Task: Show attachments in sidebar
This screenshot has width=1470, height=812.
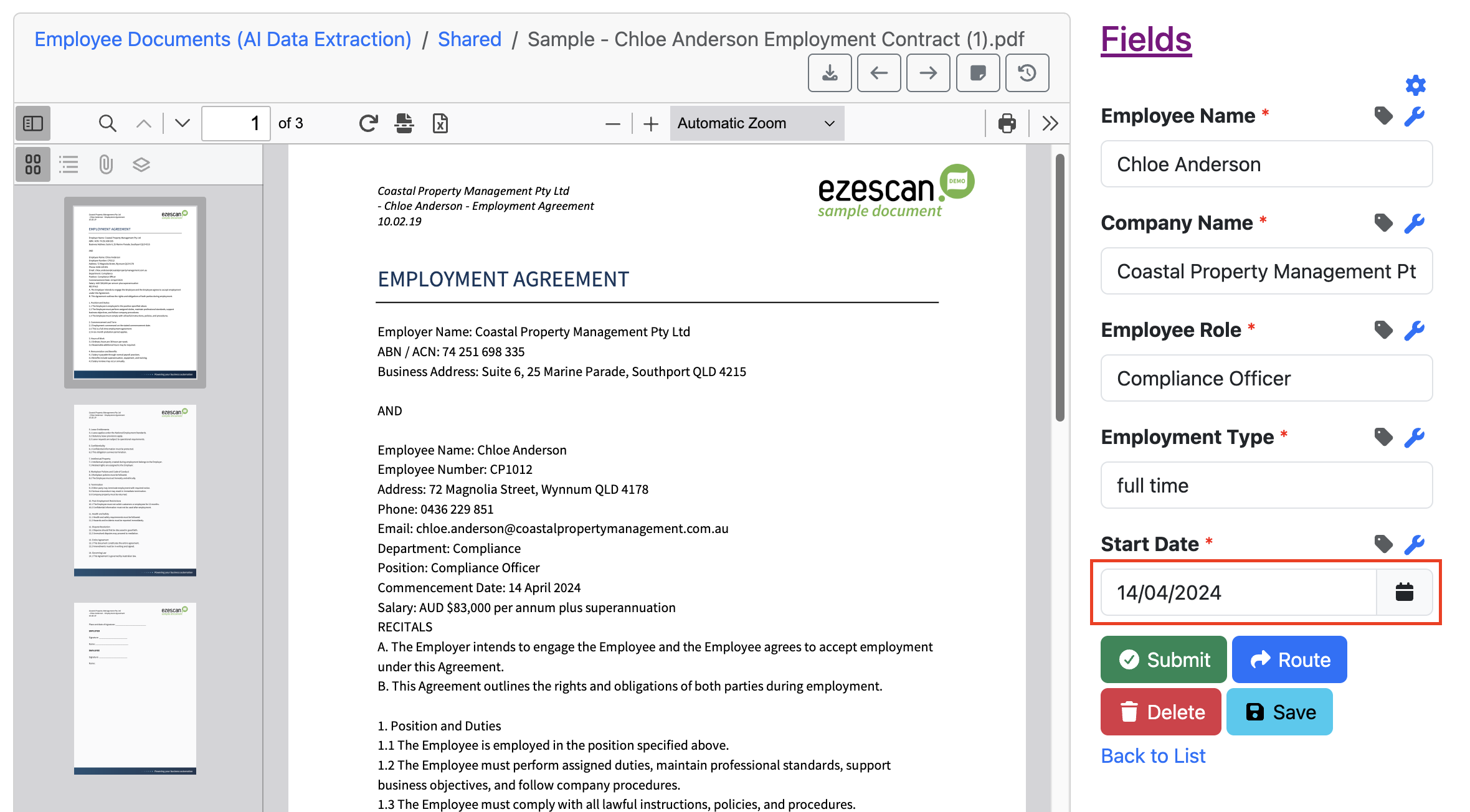Action: coord(105,164)
